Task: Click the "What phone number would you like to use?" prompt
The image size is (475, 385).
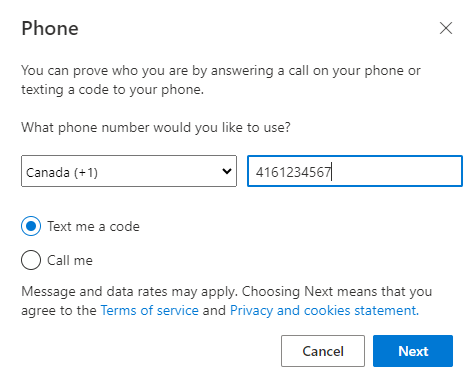Action: coord(156,127)
